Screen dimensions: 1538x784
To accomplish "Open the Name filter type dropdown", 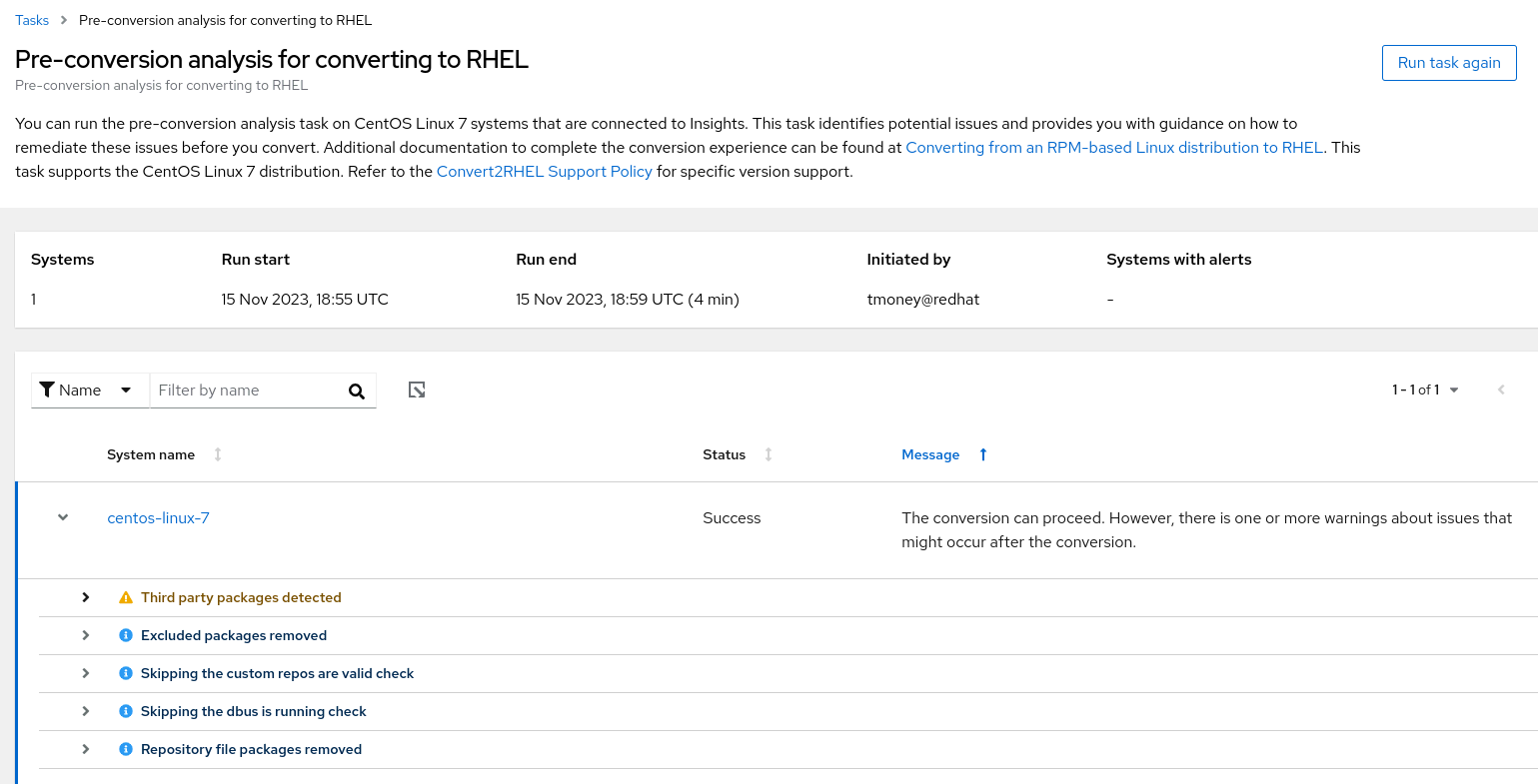I will click(x=90, y=391).
